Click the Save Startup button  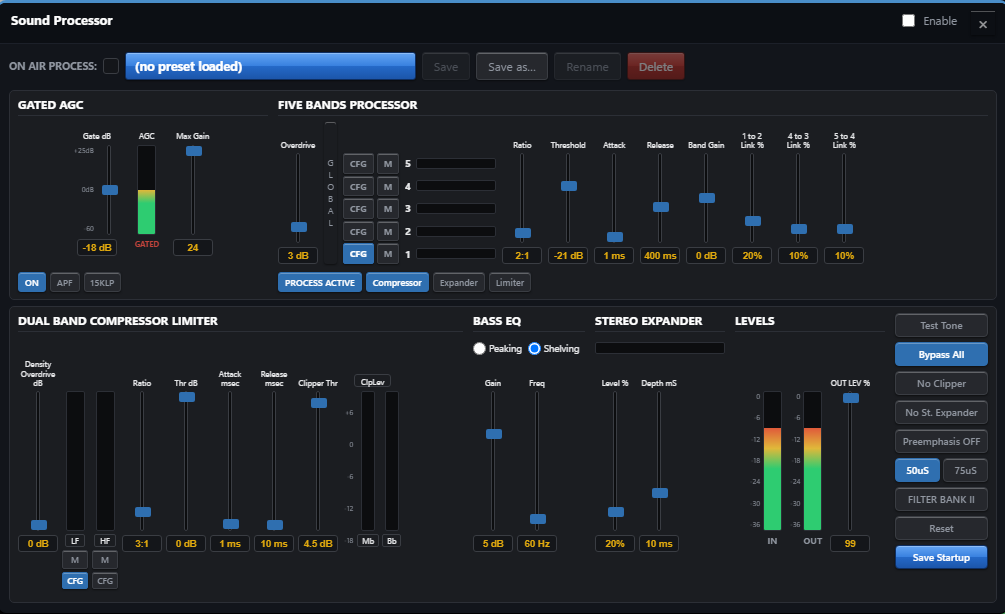coord(941,558)
